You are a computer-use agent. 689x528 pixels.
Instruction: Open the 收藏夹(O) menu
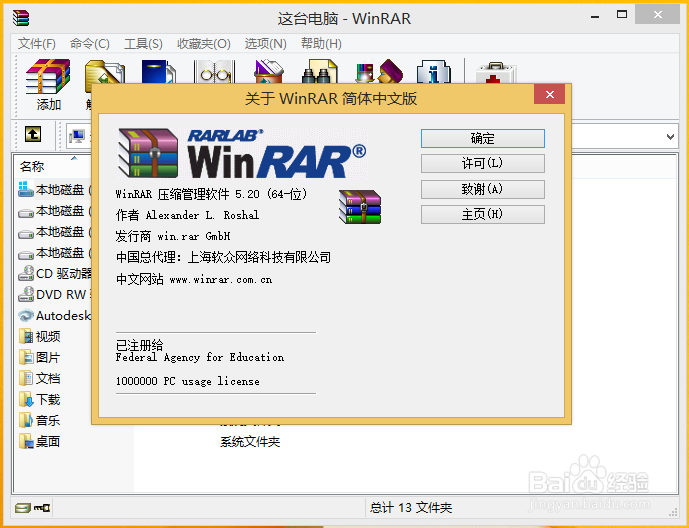point(204,43)
